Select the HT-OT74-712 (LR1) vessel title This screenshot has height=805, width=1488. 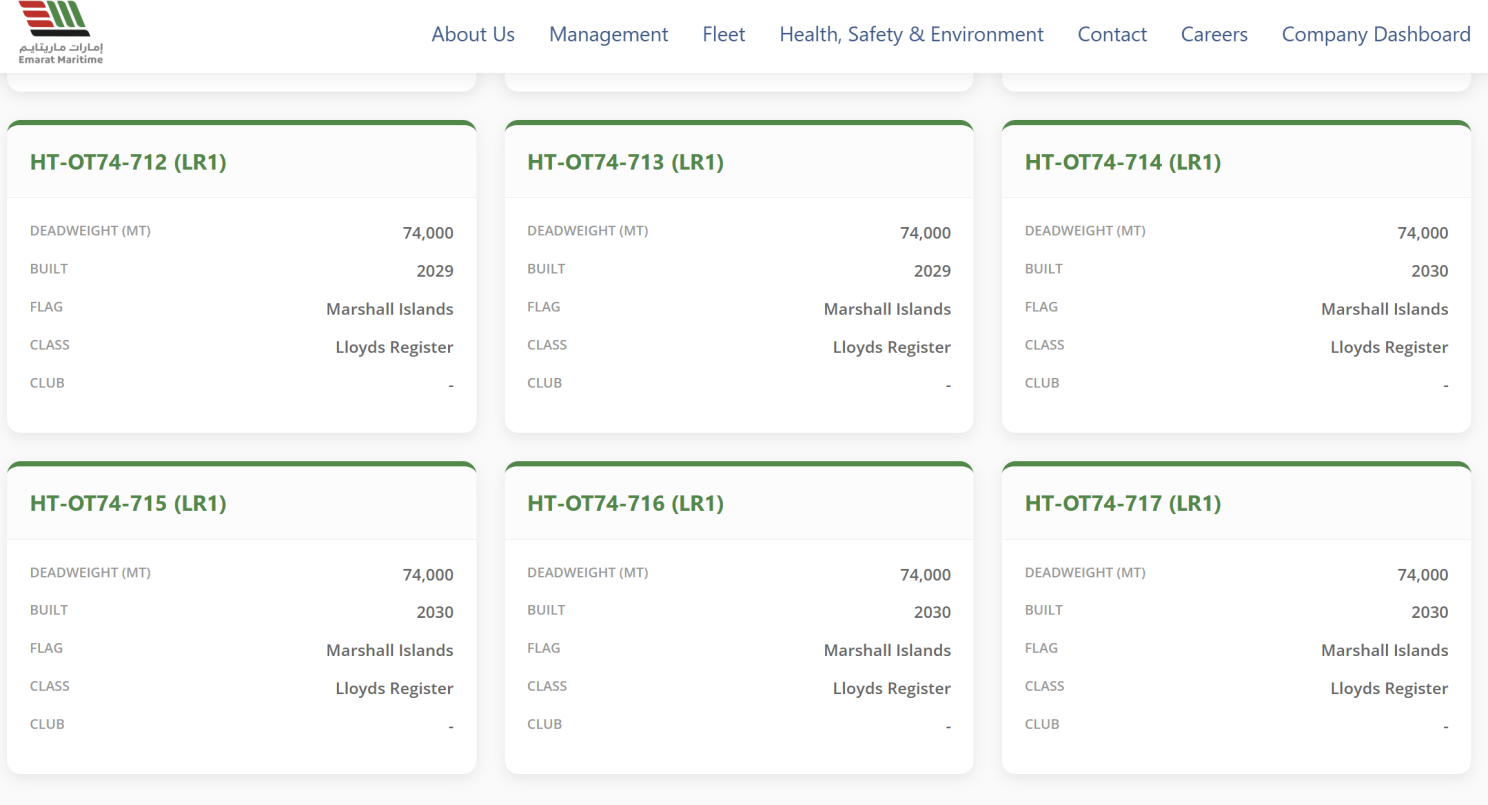128,162
